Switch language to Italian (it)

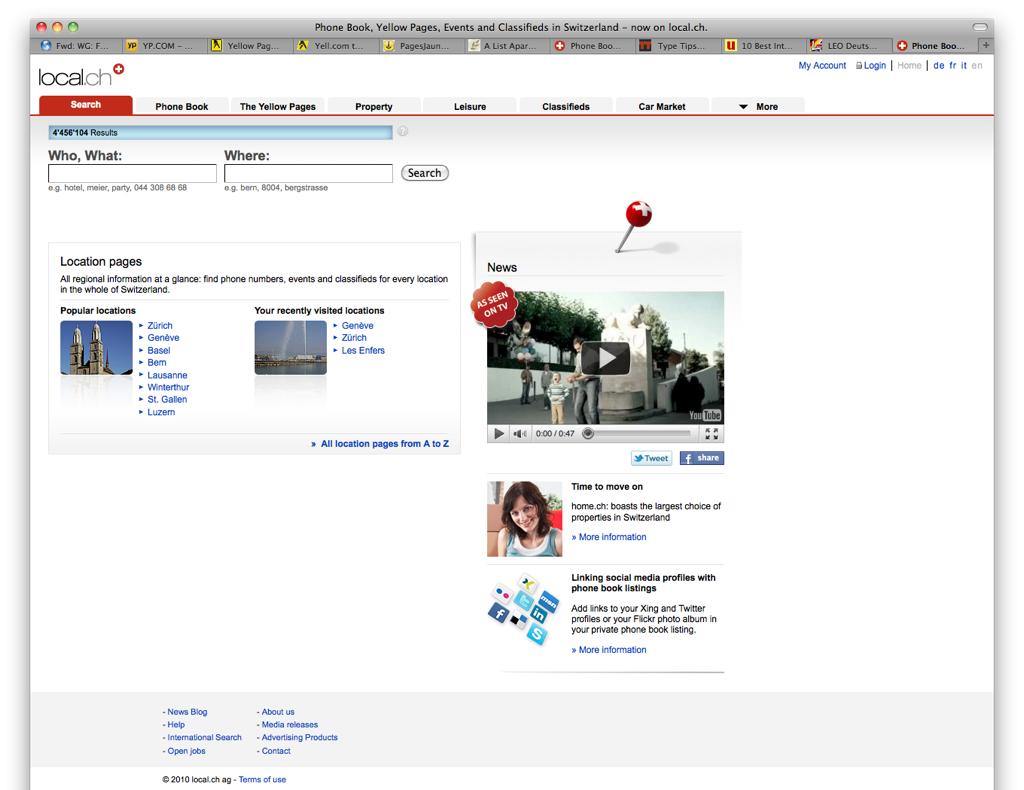click(x=964, y=65)
